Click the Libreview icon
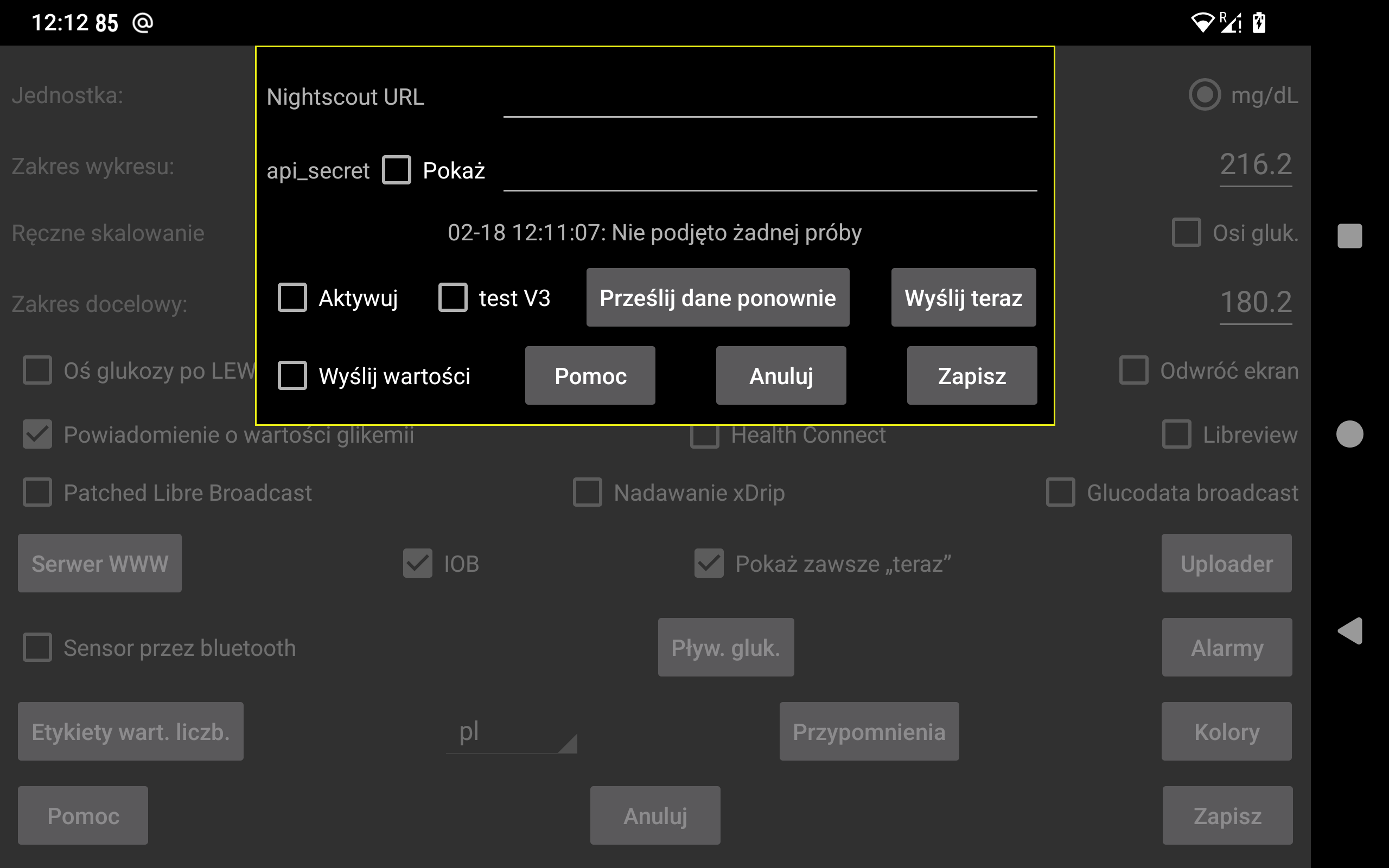 tap(1176, 433)
